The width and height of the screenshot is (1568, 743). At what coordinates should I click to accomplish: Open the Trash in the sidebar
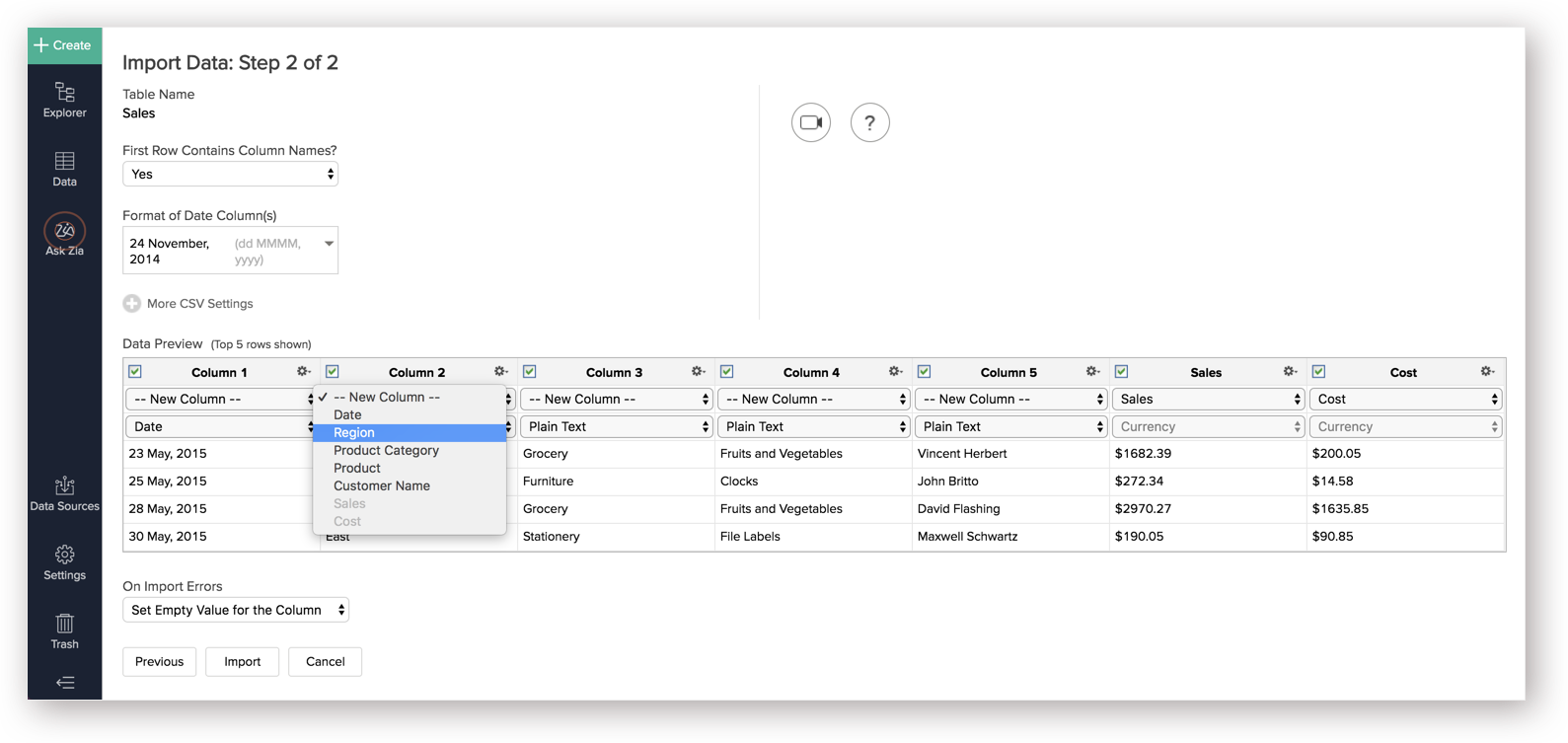tap(64, 632)
